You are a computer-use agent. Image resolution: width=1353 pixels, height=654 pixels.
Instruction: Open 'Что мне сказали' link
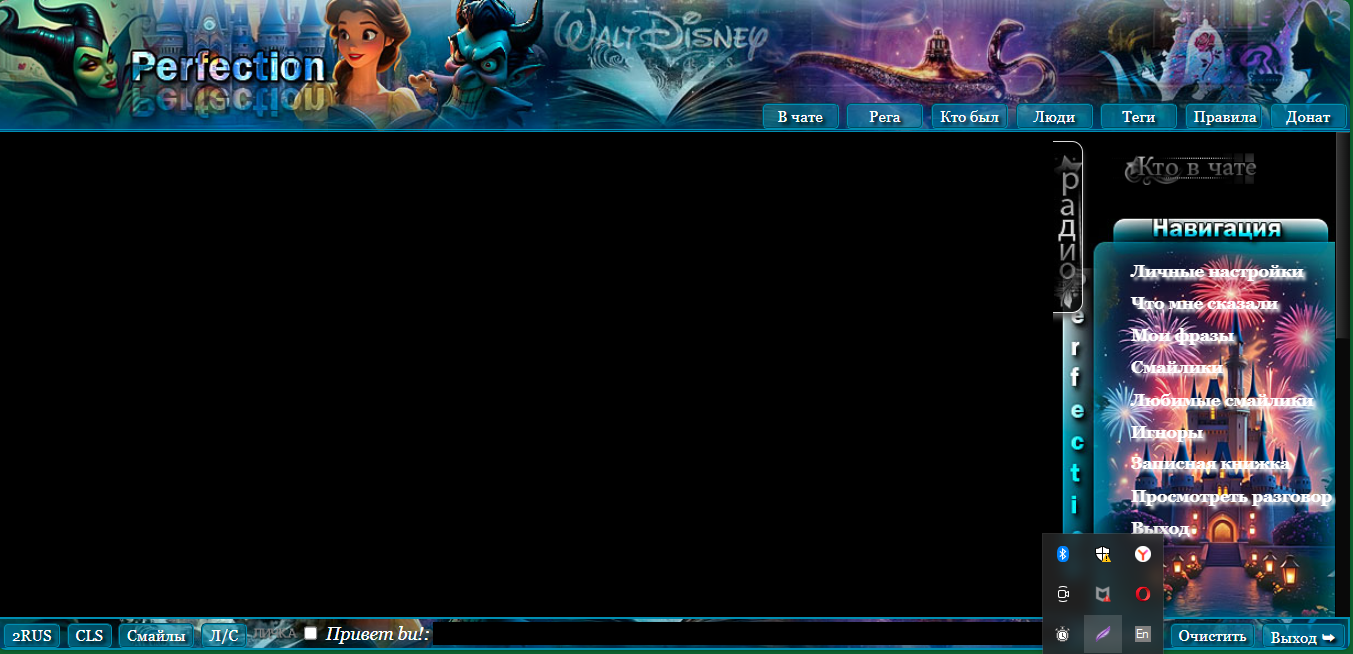tap(1204, 304)
